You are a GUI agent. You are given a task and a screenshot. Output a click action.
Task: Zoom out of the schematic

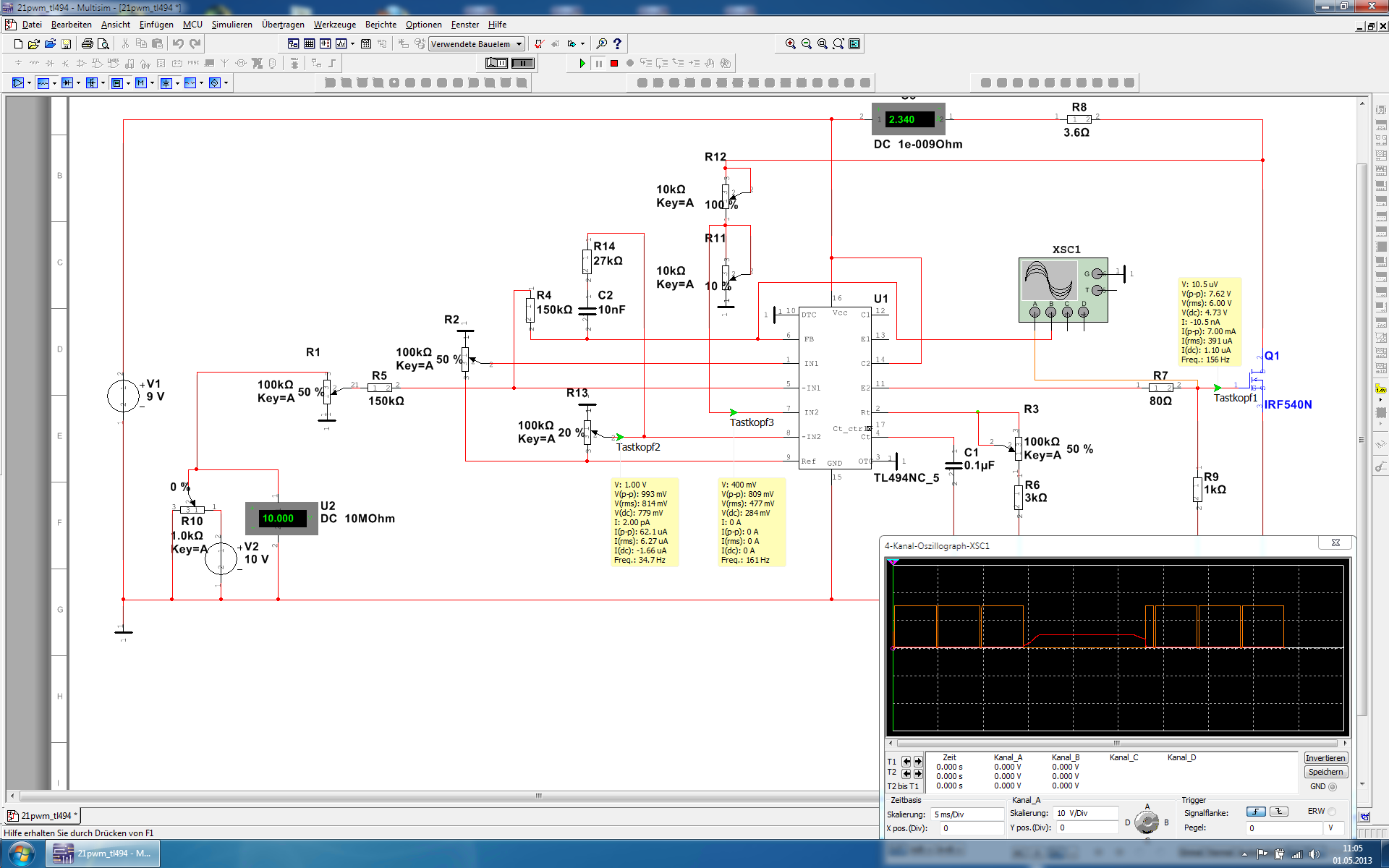point(807,44)
